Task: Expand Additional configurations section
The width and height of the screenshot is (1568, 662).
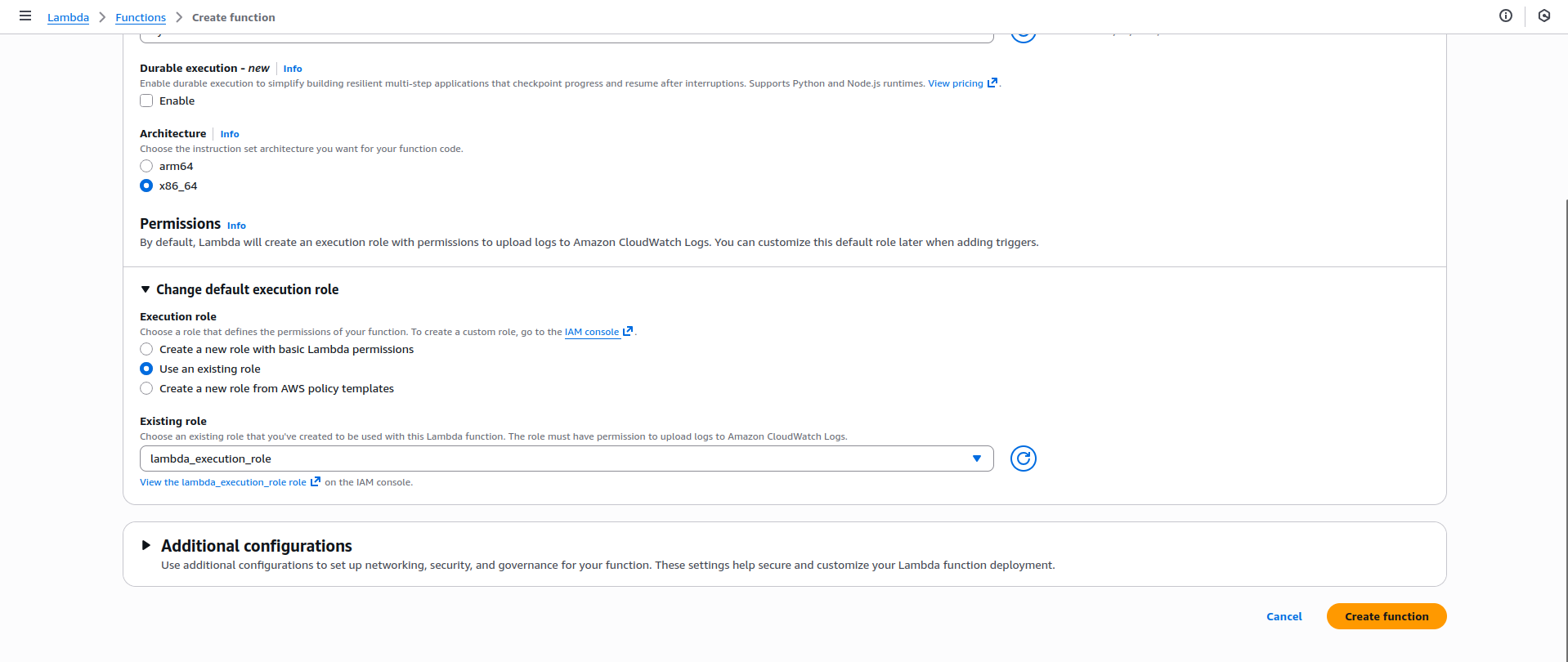Action: click(x=146, y=545)
